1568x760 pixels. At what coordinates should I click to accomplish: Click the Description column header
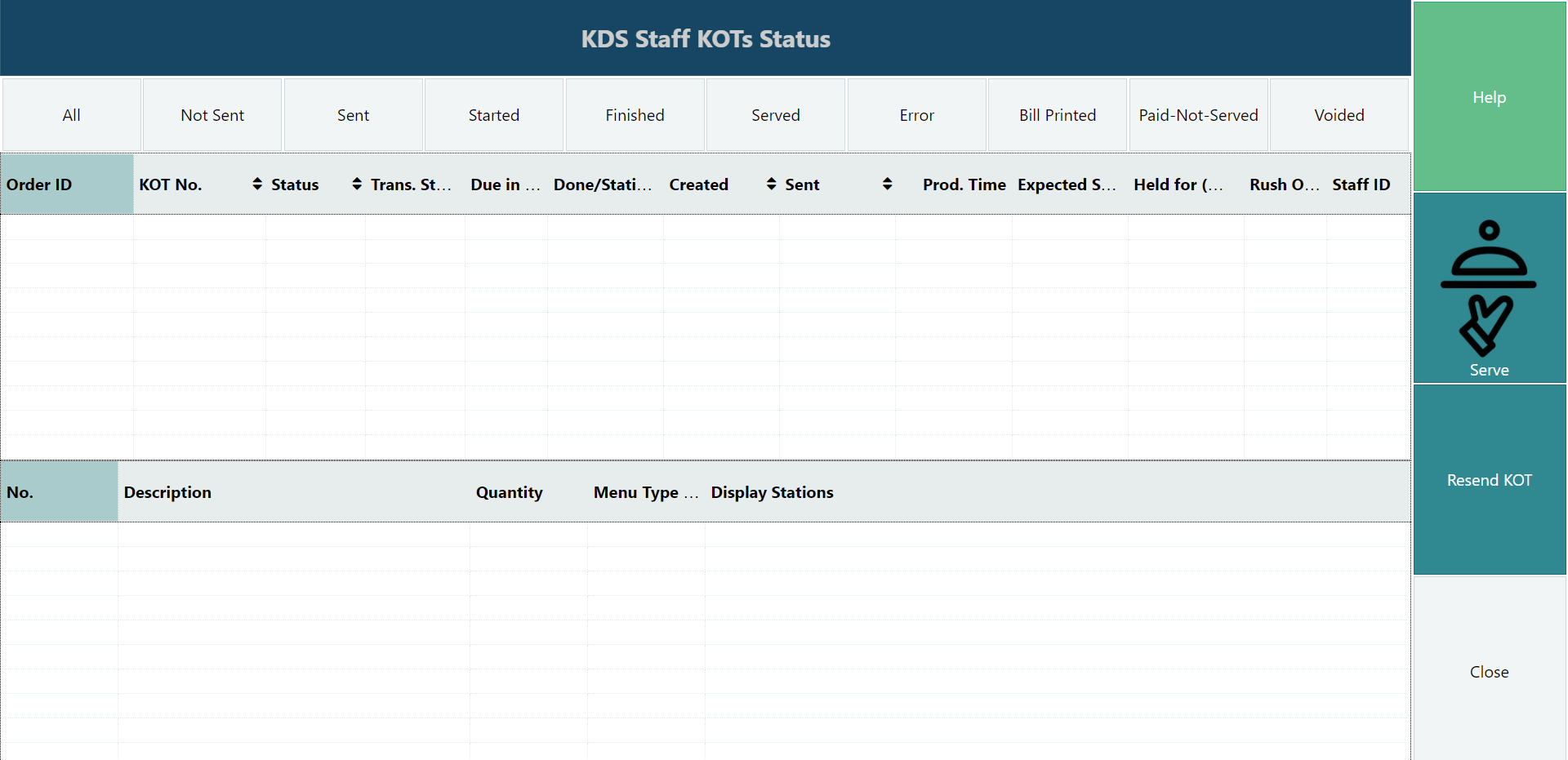click(167, 492)
